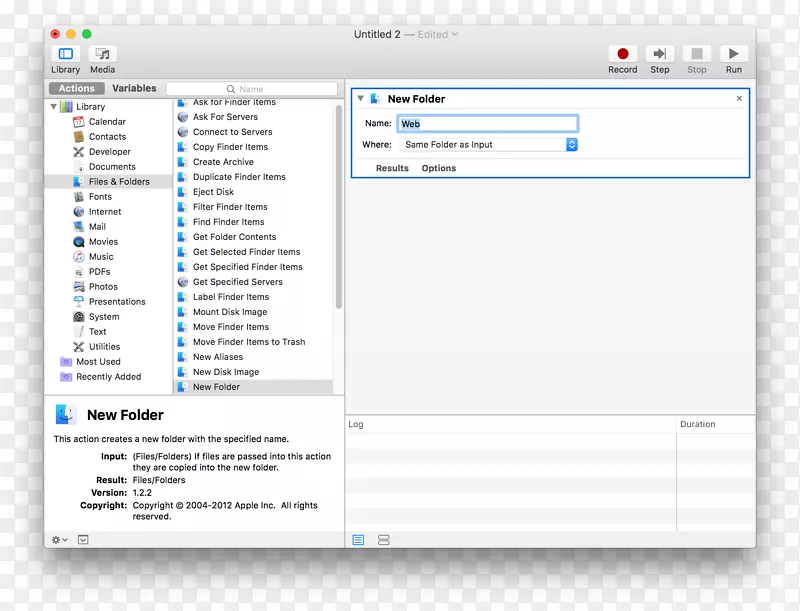Screen dimensions: 800x611
Task: Choose the Get Folder Contents action
Action: pyautogui.click(x=234, y=237)
